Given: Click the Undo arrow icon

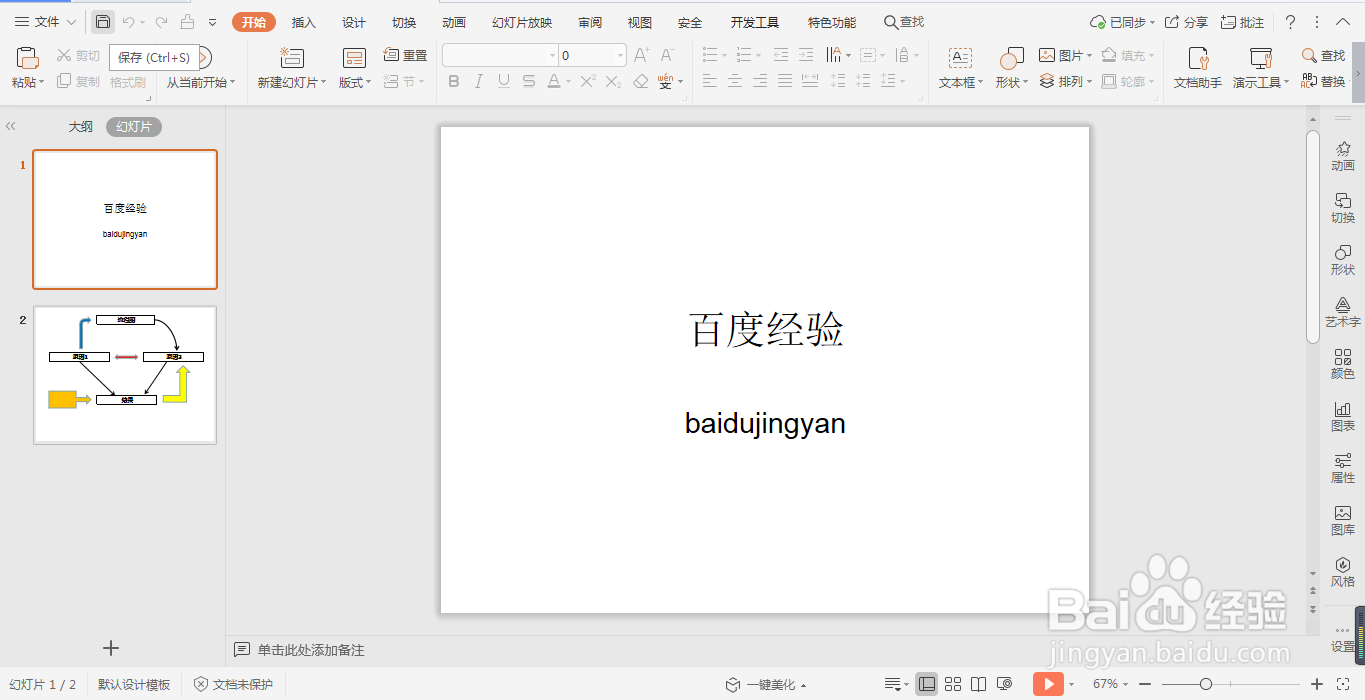Looking at the screenshot, I should pyautogui.click(x=128, y=22).
